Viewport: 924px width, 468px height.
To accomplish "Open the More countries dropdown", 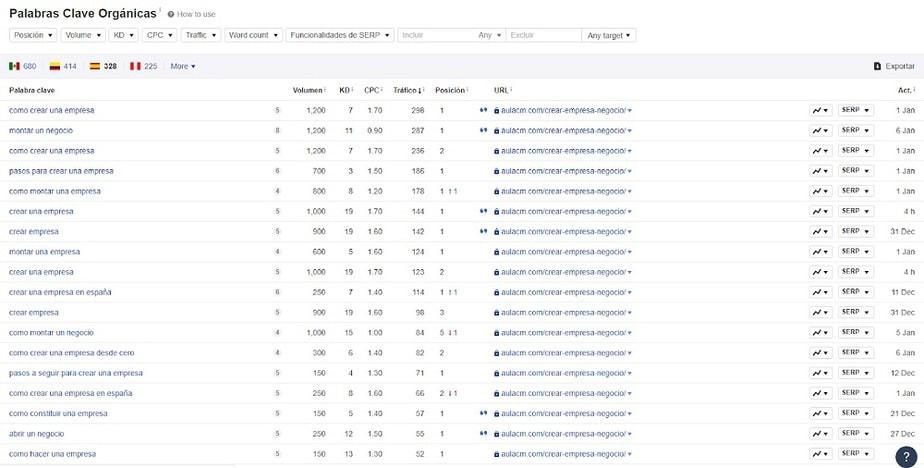I will [183, 67].
